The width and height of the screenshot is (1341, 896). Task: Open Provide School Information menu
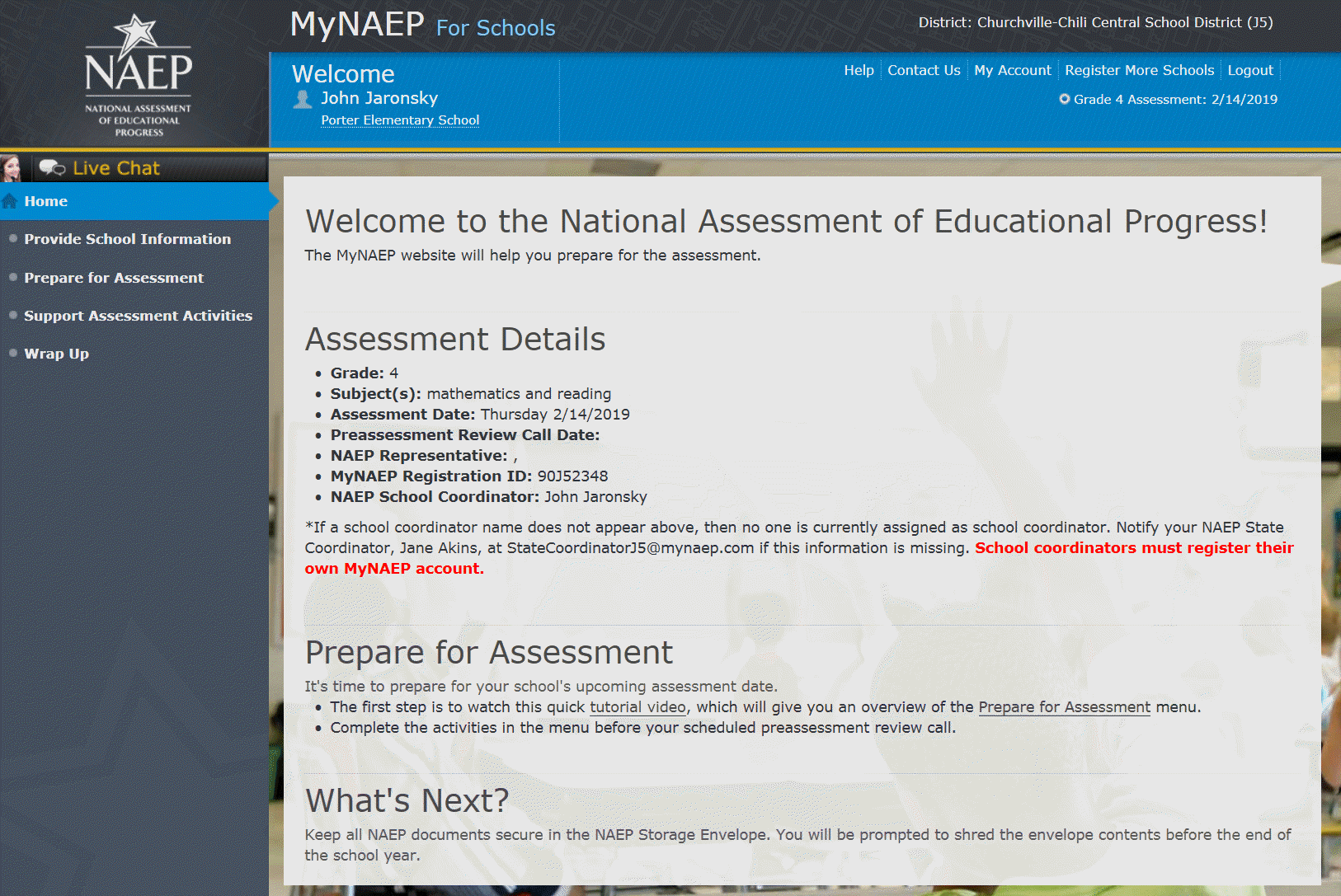tap(128, 239)
